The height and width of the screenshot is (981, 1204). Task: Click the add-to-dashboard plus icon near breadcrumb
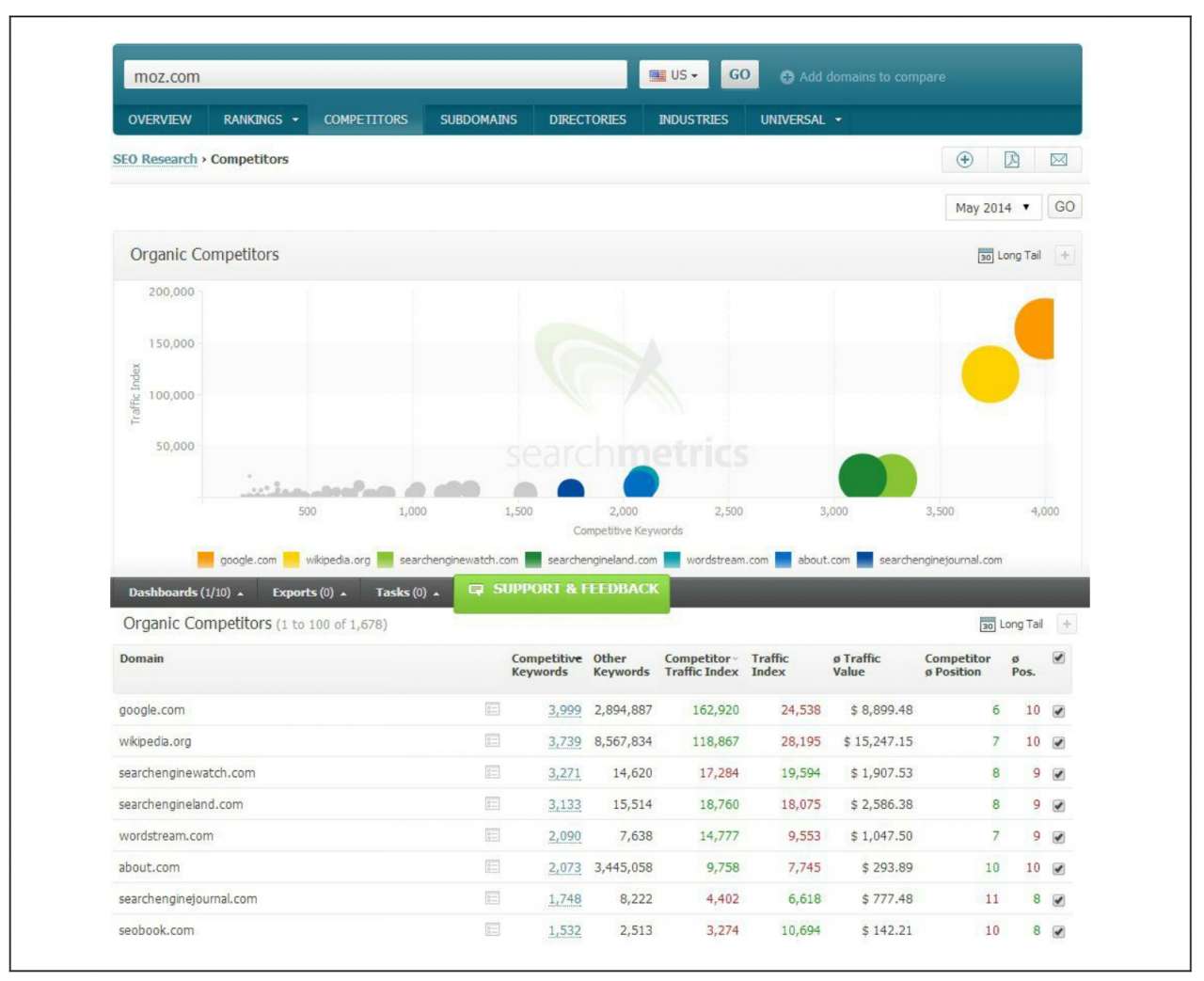coord(964,160)
